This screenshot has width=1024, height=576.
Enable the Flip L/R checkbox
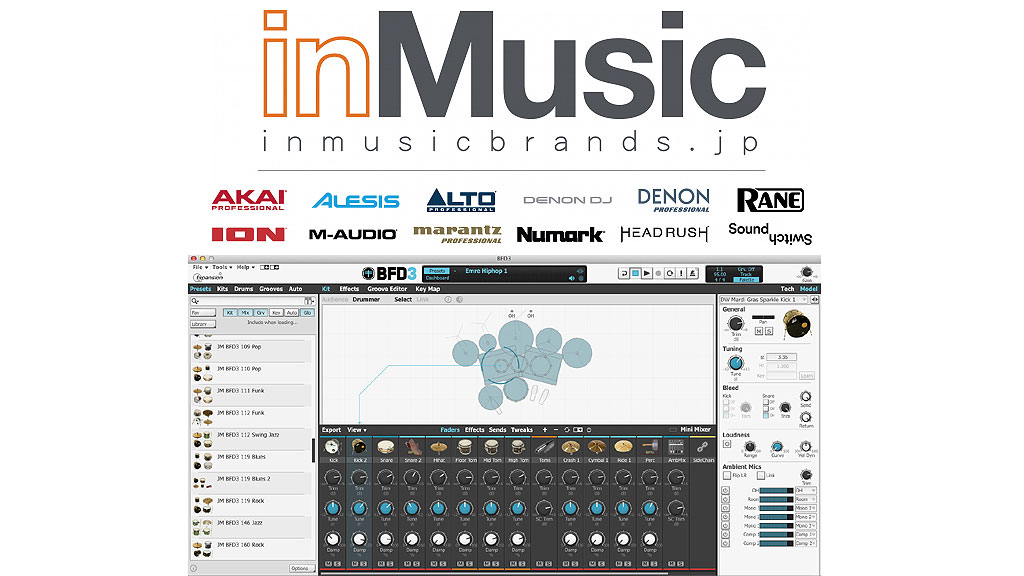coord(727,475)
